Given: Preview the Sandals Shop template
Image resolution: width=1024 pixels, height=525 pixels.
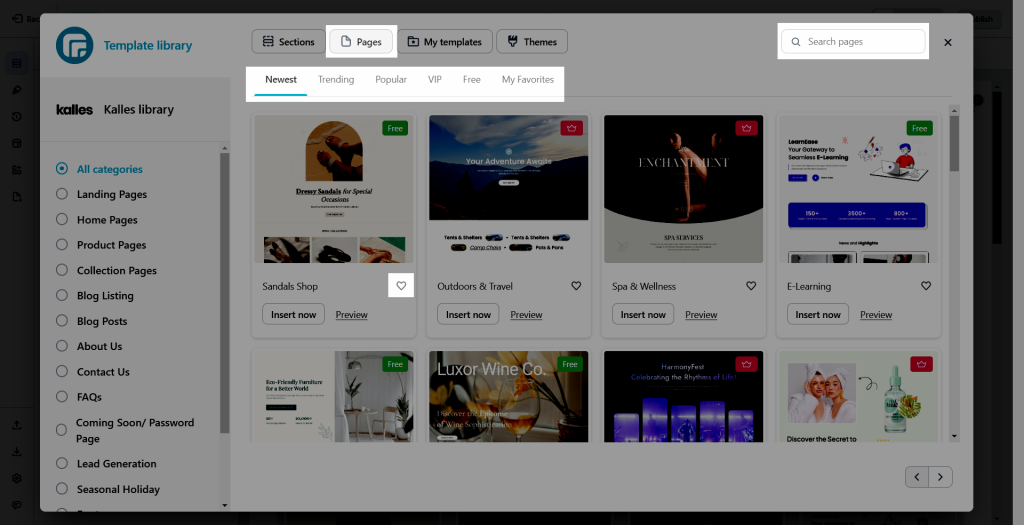Looking at the screenshot, I should click(x=351, y=315).
